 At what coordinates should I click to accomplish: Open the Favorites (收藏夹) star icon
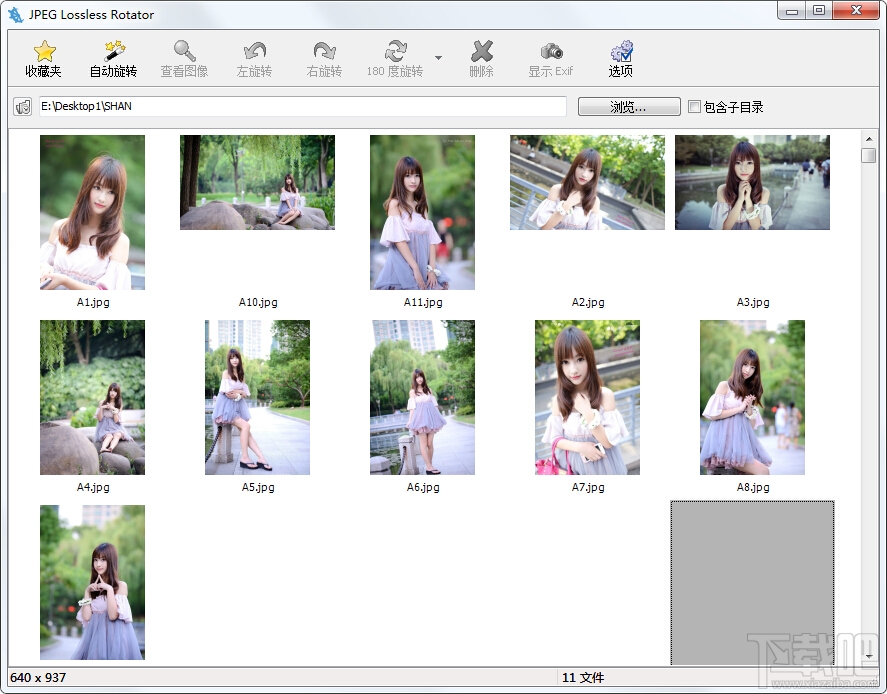(x=44, y=51)
